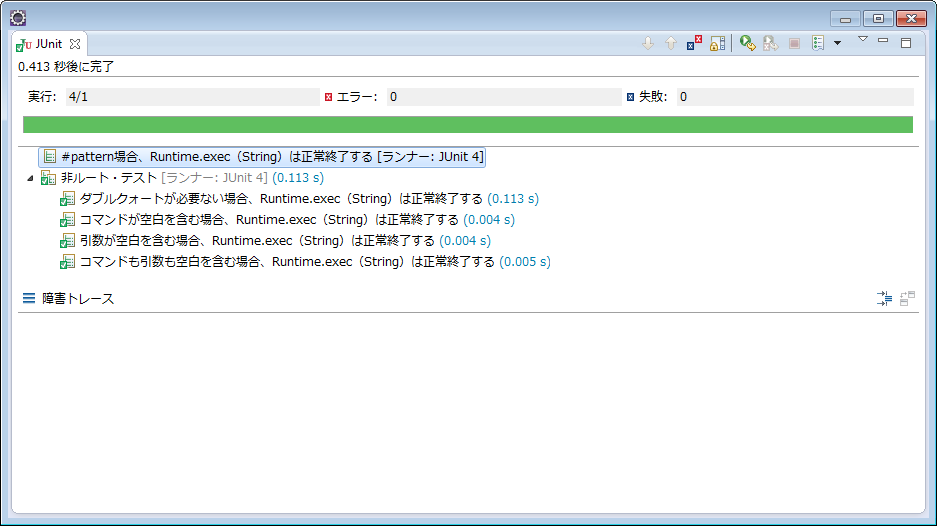Image resolution: width=937 pixels, height=526 pixels.
Task: Select the コマンドが空白を含む場合 test
Action: (x=287, y=219)
